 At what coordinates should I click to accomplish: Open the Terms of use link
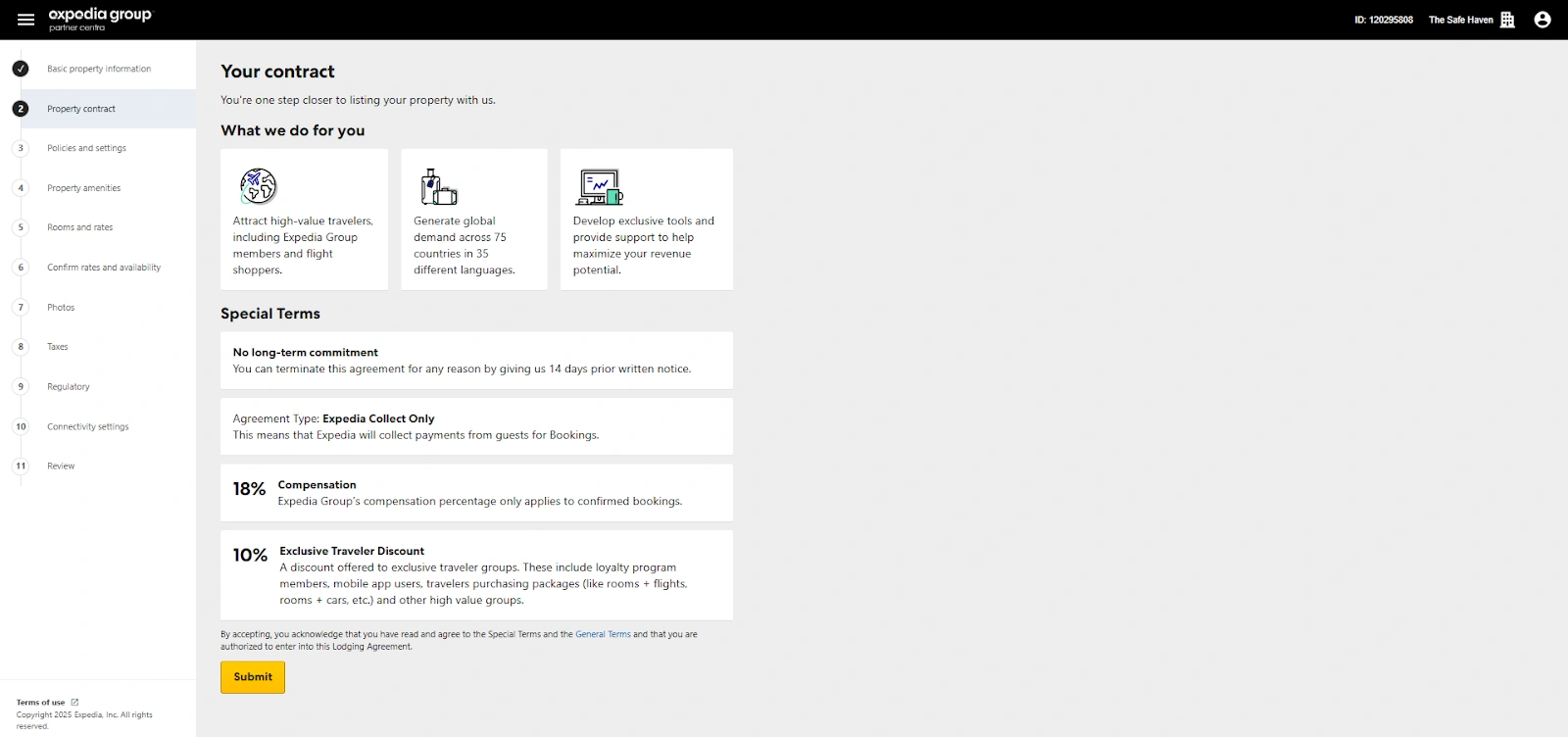click(x=40, y=702)
